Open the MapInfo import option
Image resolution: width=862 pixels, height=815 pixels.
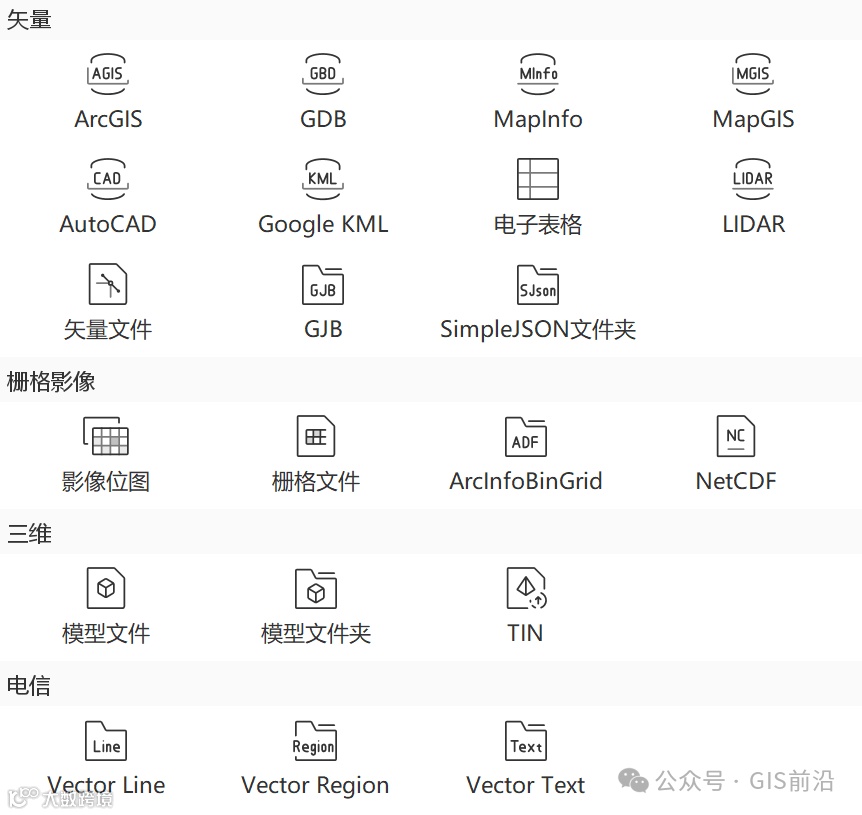[x=538, y=74]
